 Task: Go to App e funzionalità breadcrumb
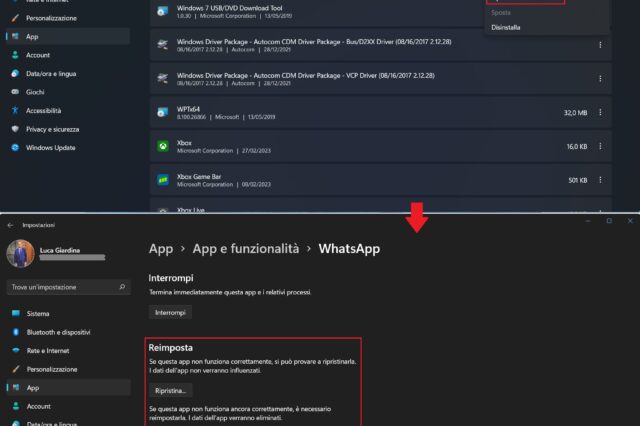tap(246, 248)
